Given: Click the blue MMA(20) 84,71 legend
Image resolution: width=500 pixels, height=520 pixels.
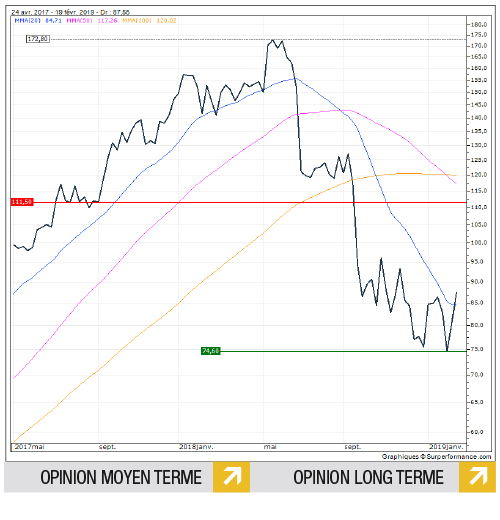Looking at the screenshot, I should coord(38,21).
